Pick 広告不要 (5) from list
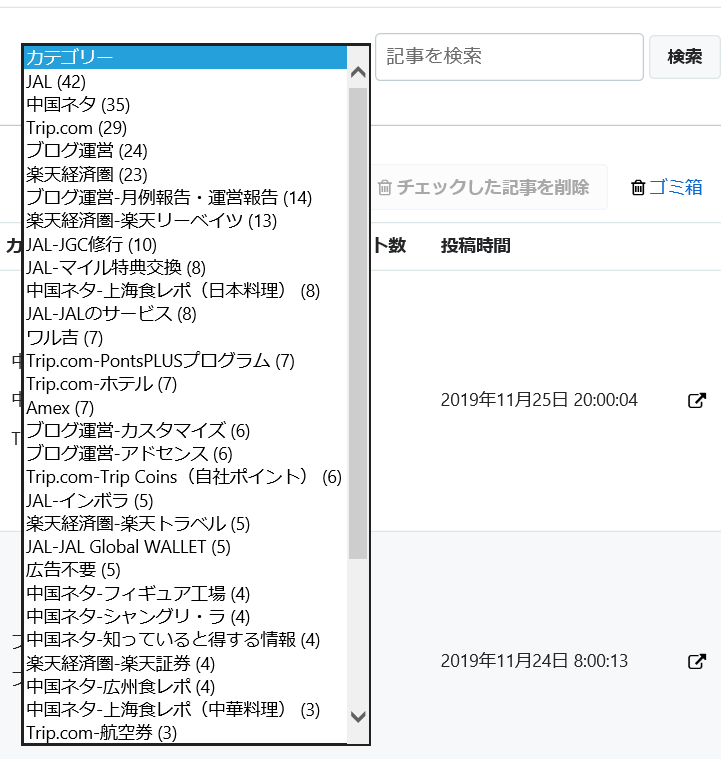The height and width of the screenshot is (759, 725). click(x=185, y=570)
